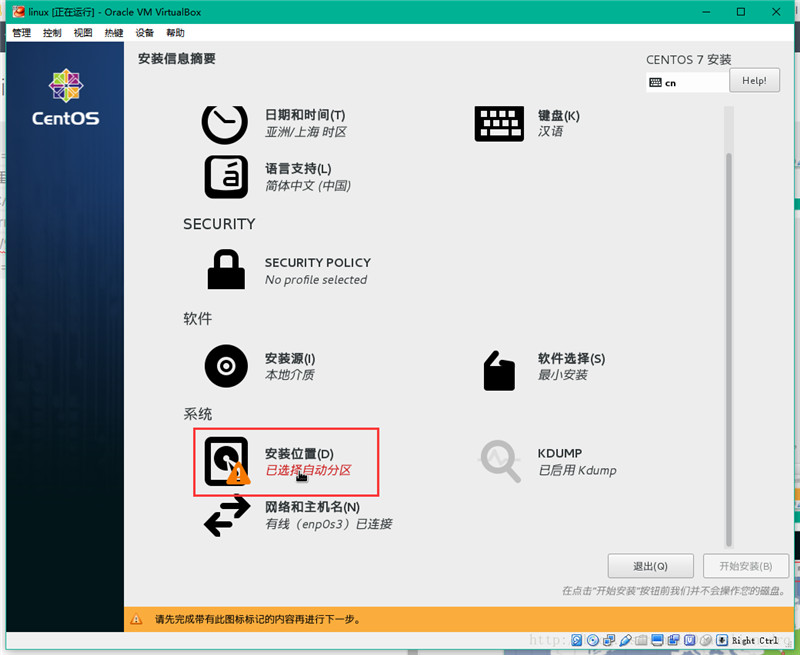
Task: Click the cn keyboard layout indicator
Action: pos(687,83)
